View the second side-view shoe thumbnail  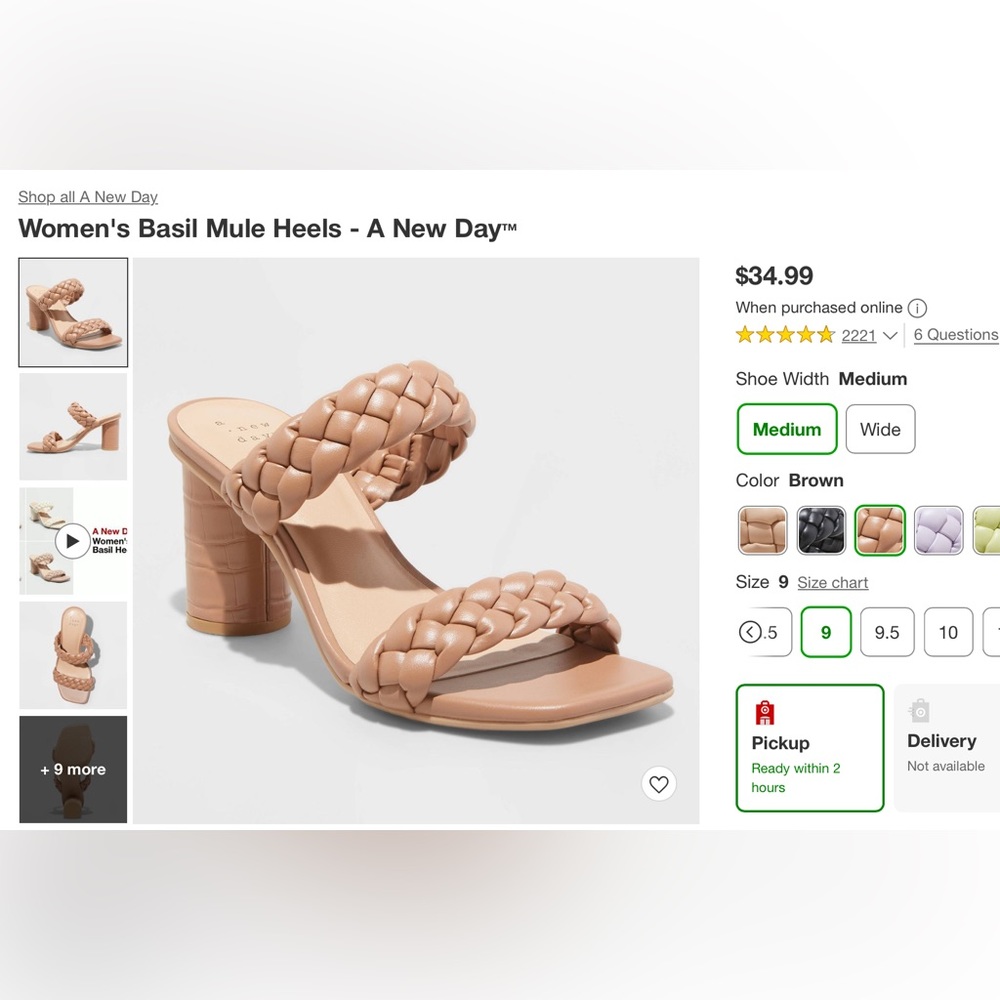(x=73, y=427)
